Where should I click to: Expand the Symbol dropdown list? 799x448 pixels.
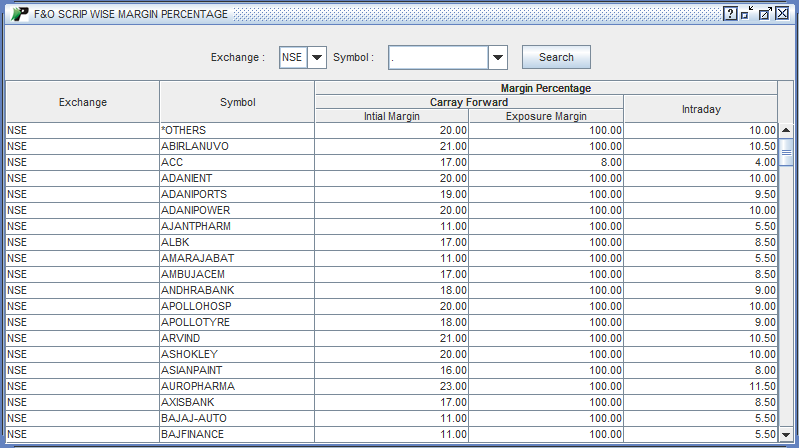click(499, 58)
